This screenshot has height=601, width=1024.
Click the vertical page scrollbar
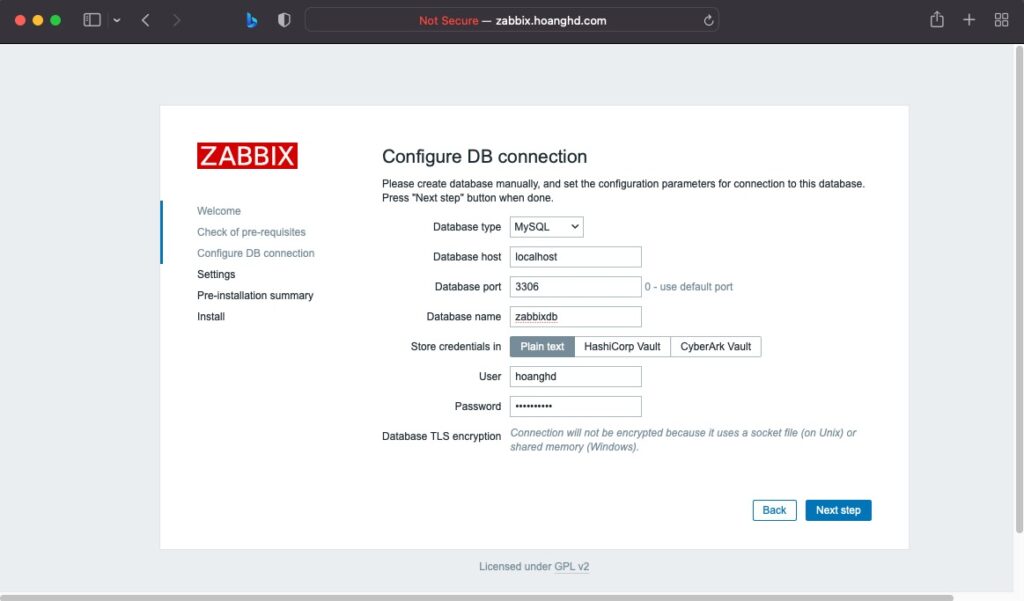(x=1019, y=291)
